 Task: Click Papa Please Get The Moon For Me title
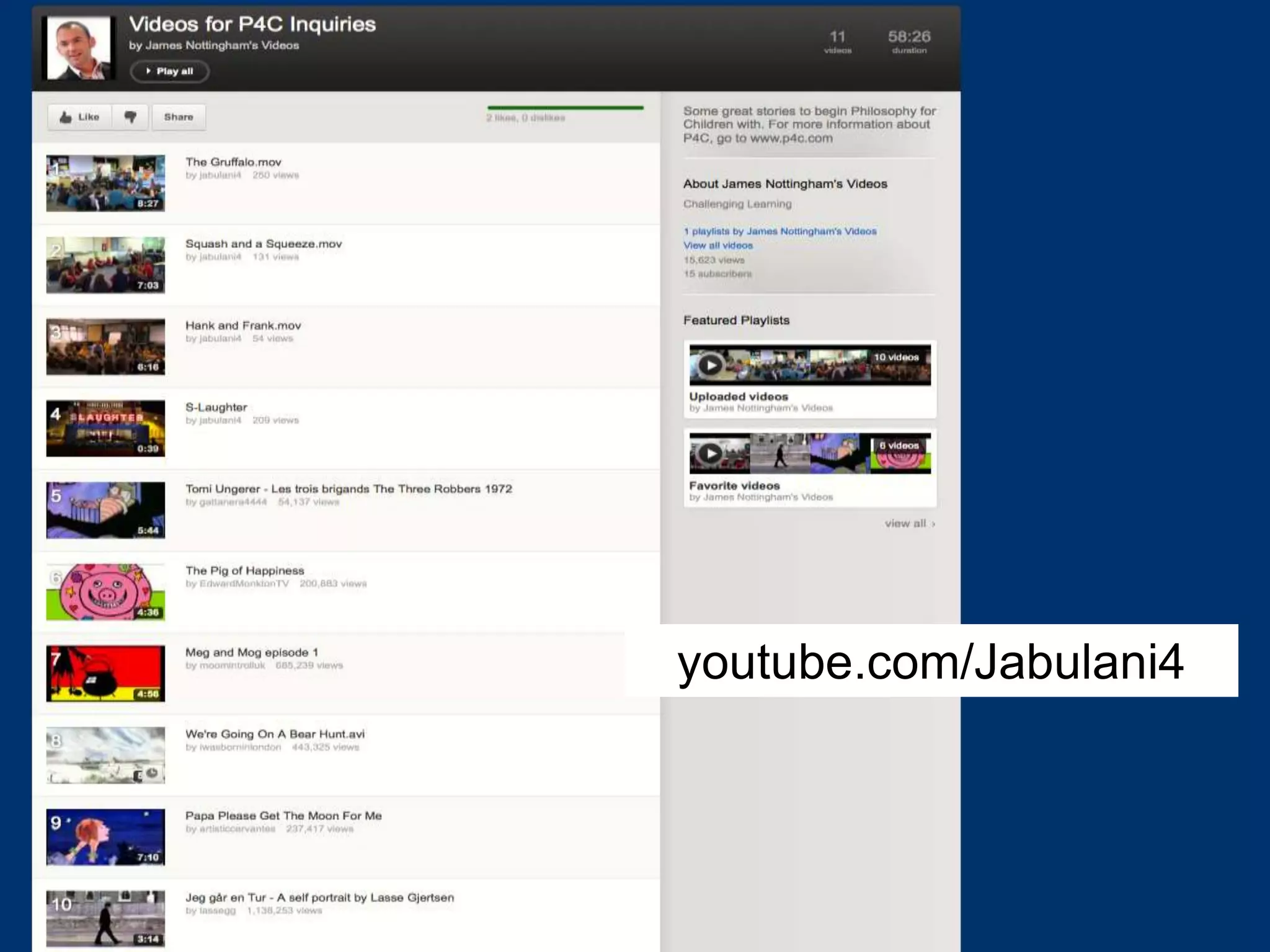(283, 816)
